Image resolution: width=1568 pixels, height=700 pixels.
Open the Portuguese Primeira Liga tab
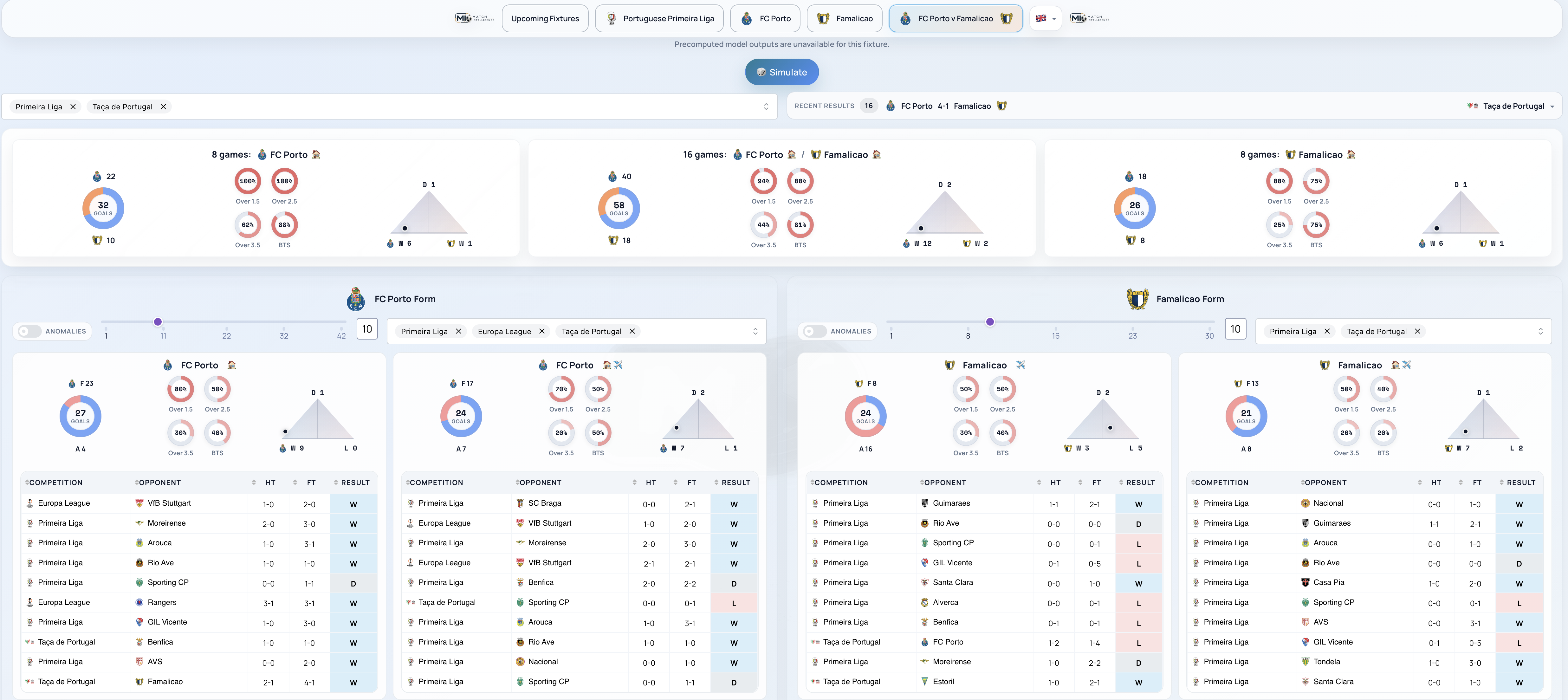coord(659,19)
